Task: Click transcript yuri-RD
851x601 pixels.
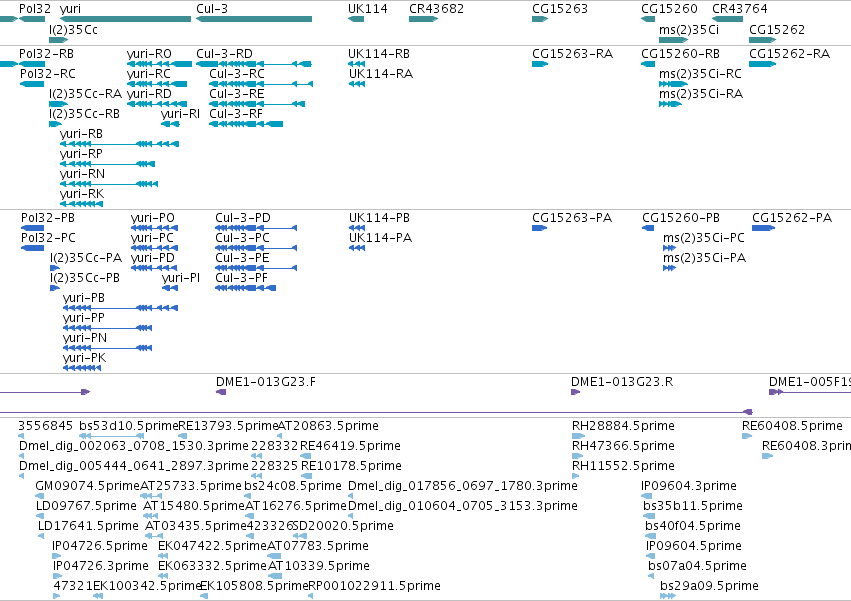Action: (157, 104)
